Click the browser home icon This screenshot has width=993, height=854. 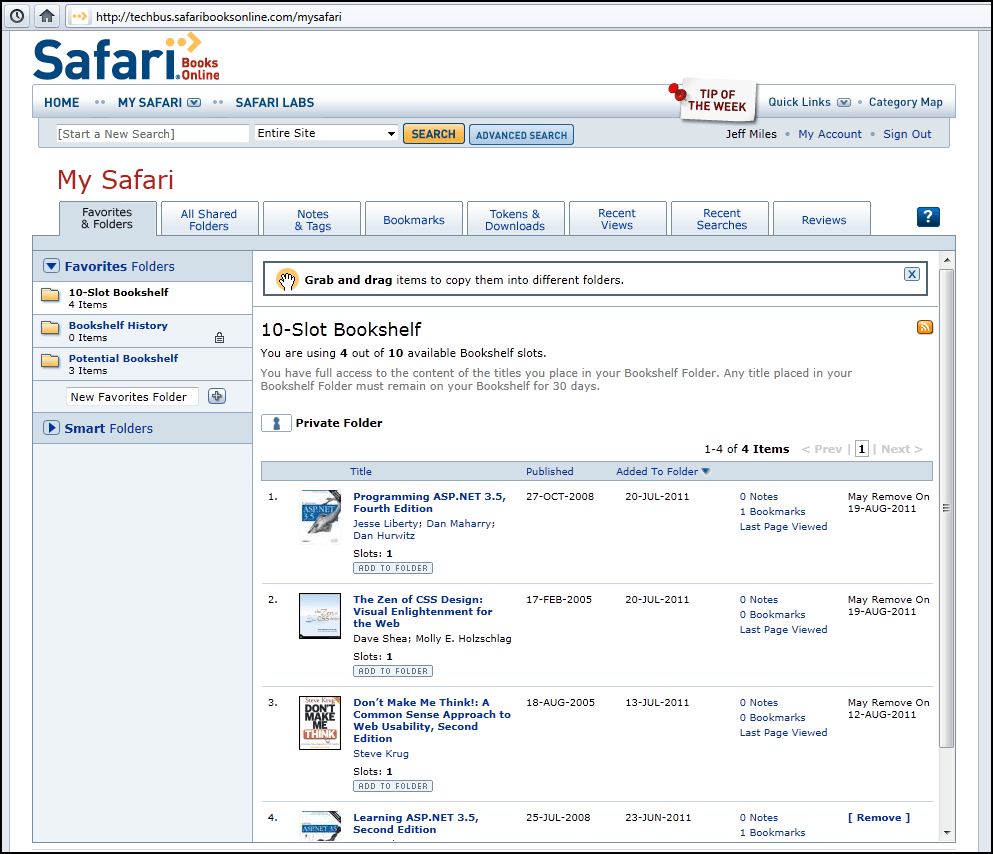[47, 16]
